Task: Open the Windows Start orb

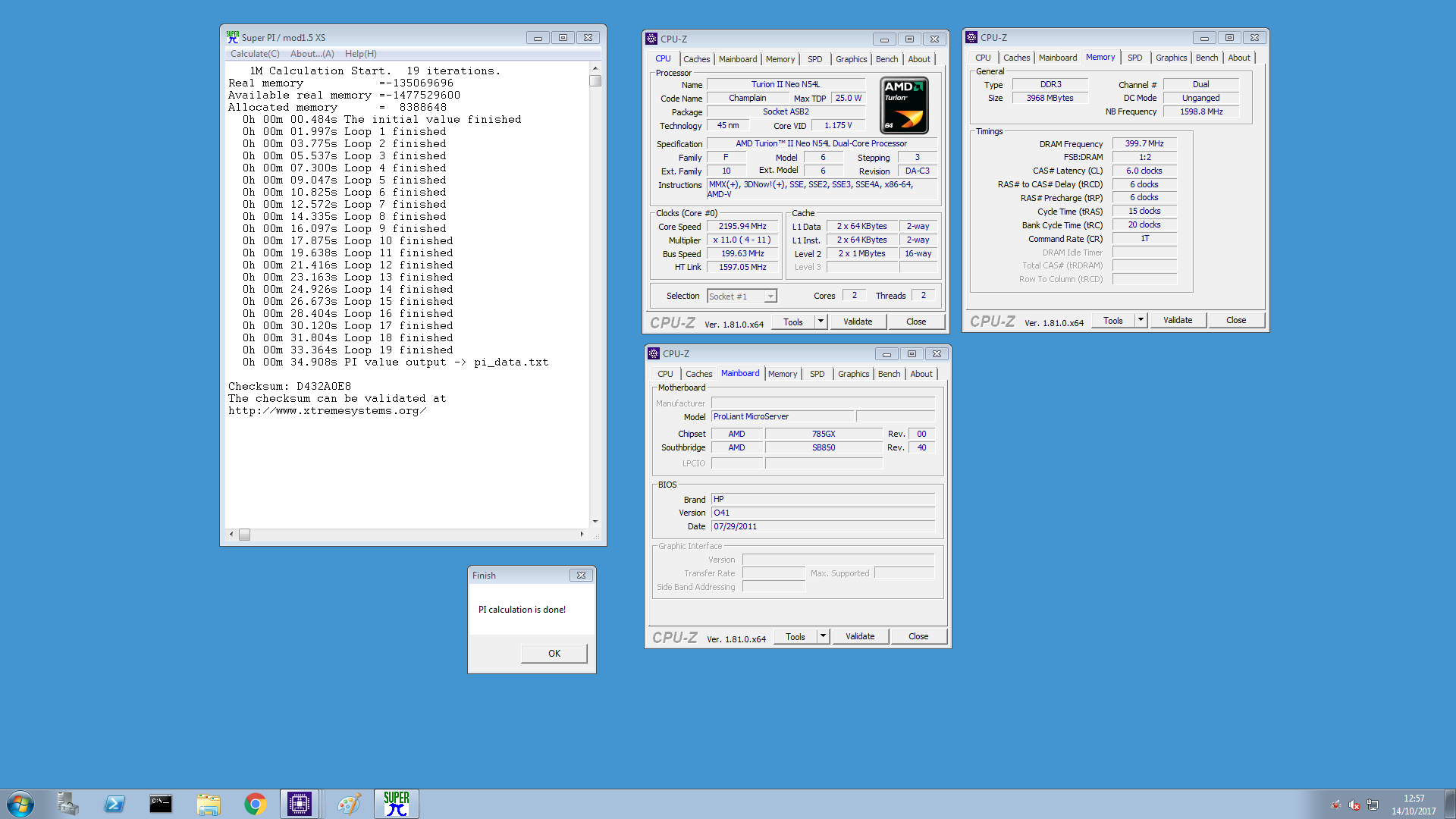Action: [20, 804]
